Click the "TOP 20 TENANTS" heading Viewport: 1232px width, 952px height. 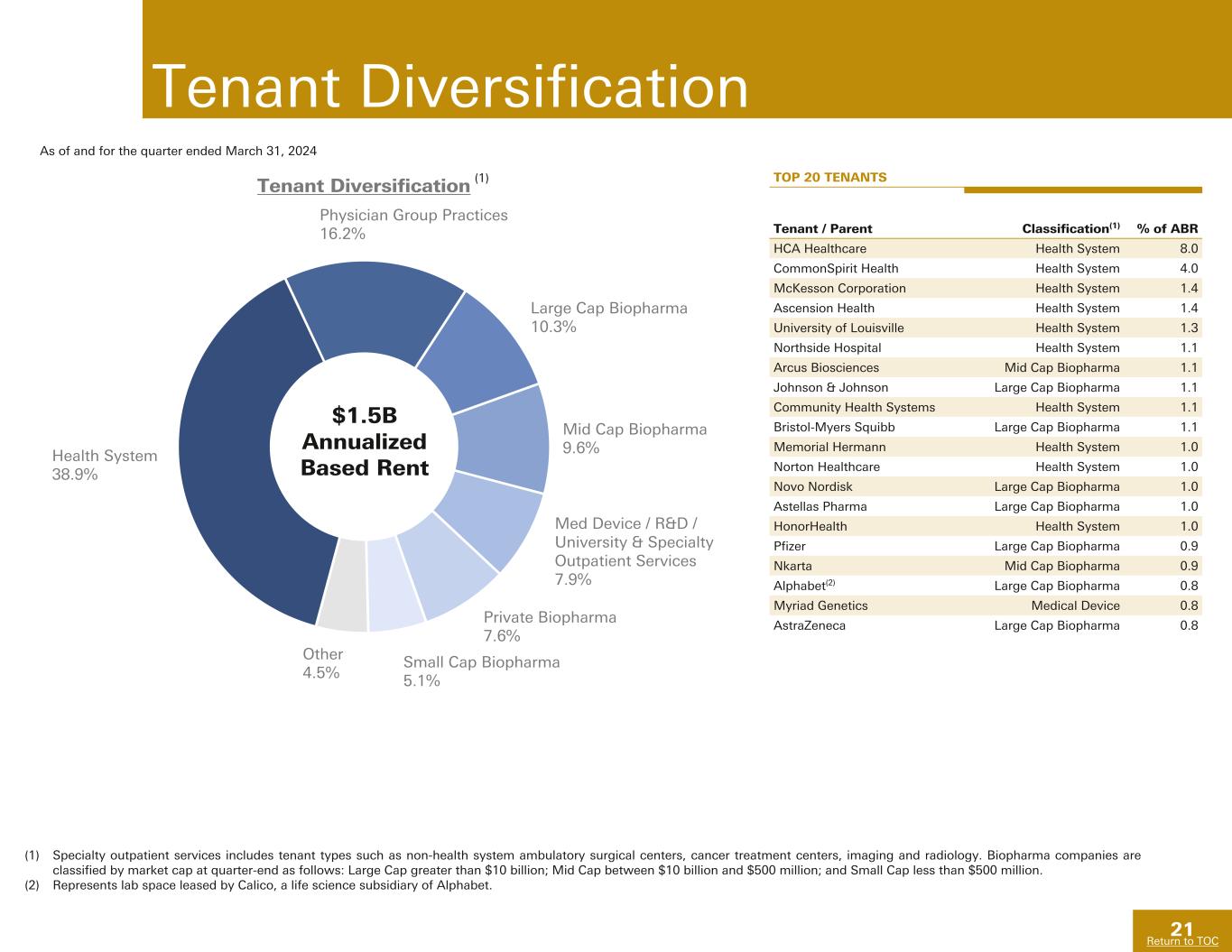(829, 177)
